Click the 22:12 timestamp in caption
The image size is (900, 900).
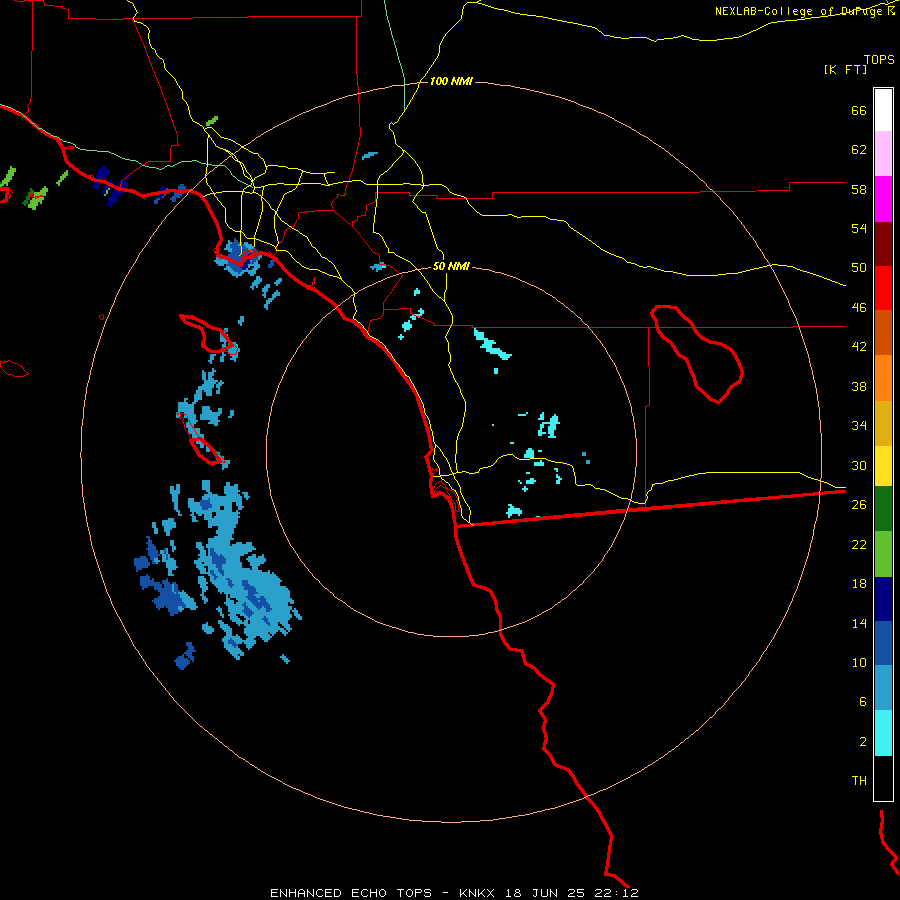point(616,893)
